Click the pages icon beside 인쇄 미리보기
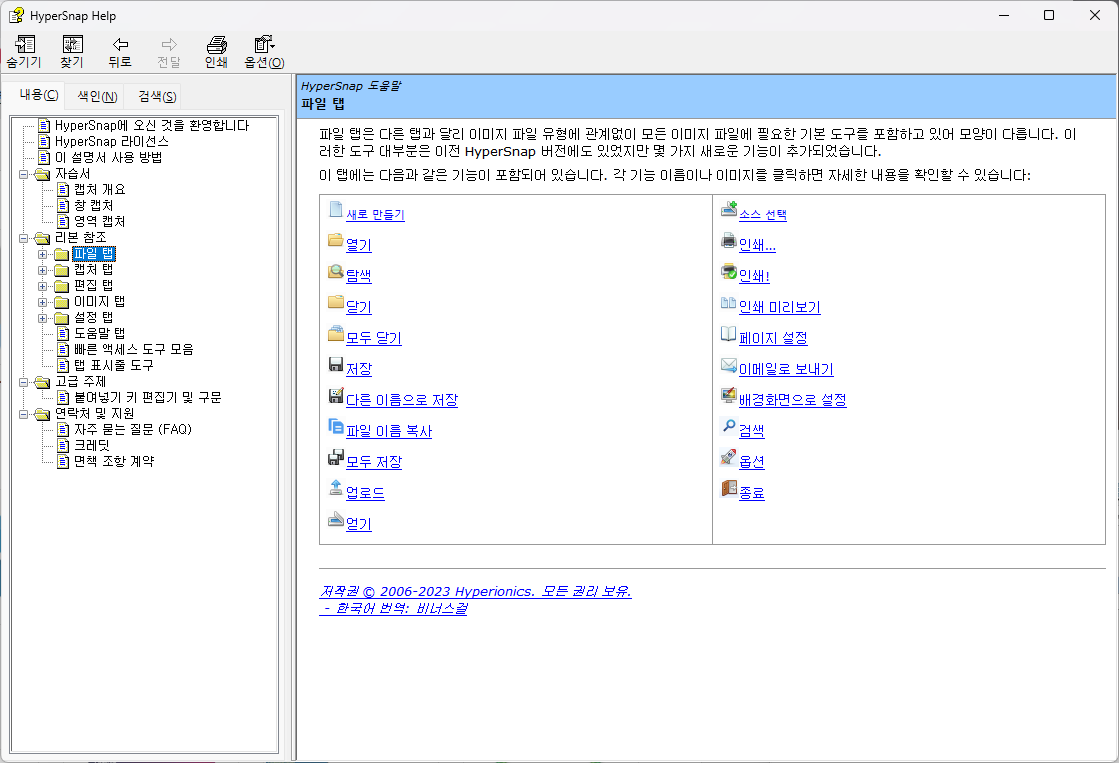 tap(729, 303)
